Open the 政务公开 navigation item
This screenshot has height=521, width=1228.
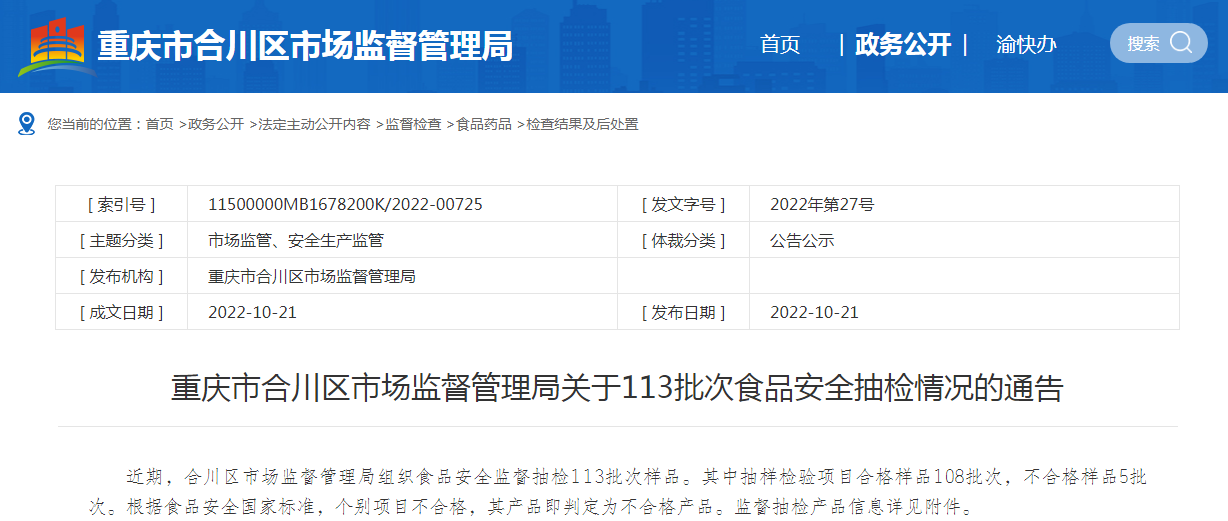tap(903, 44)
